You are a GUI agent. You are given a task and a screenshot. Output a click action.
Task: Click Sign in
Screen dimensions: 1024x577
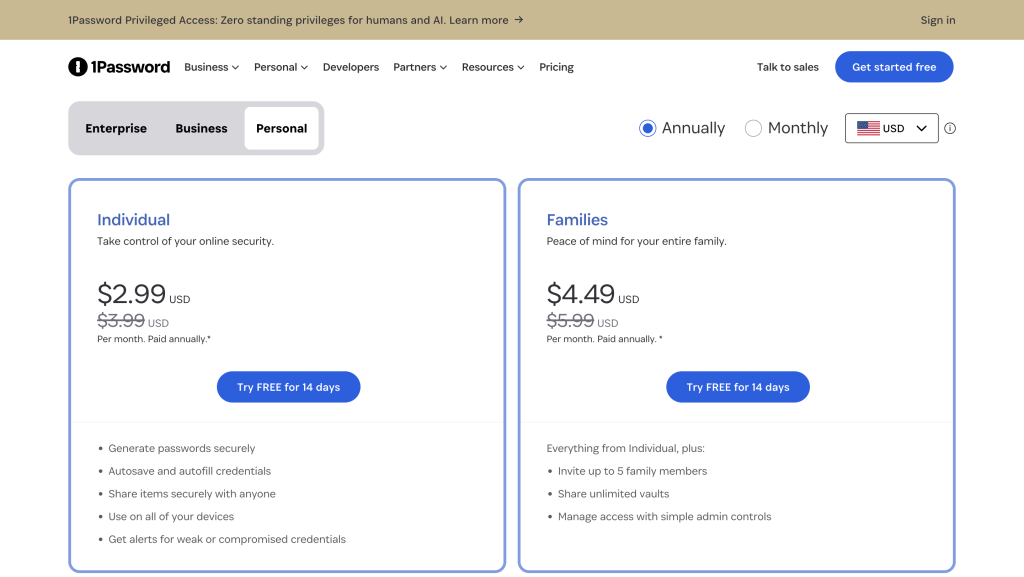point(938,20)
